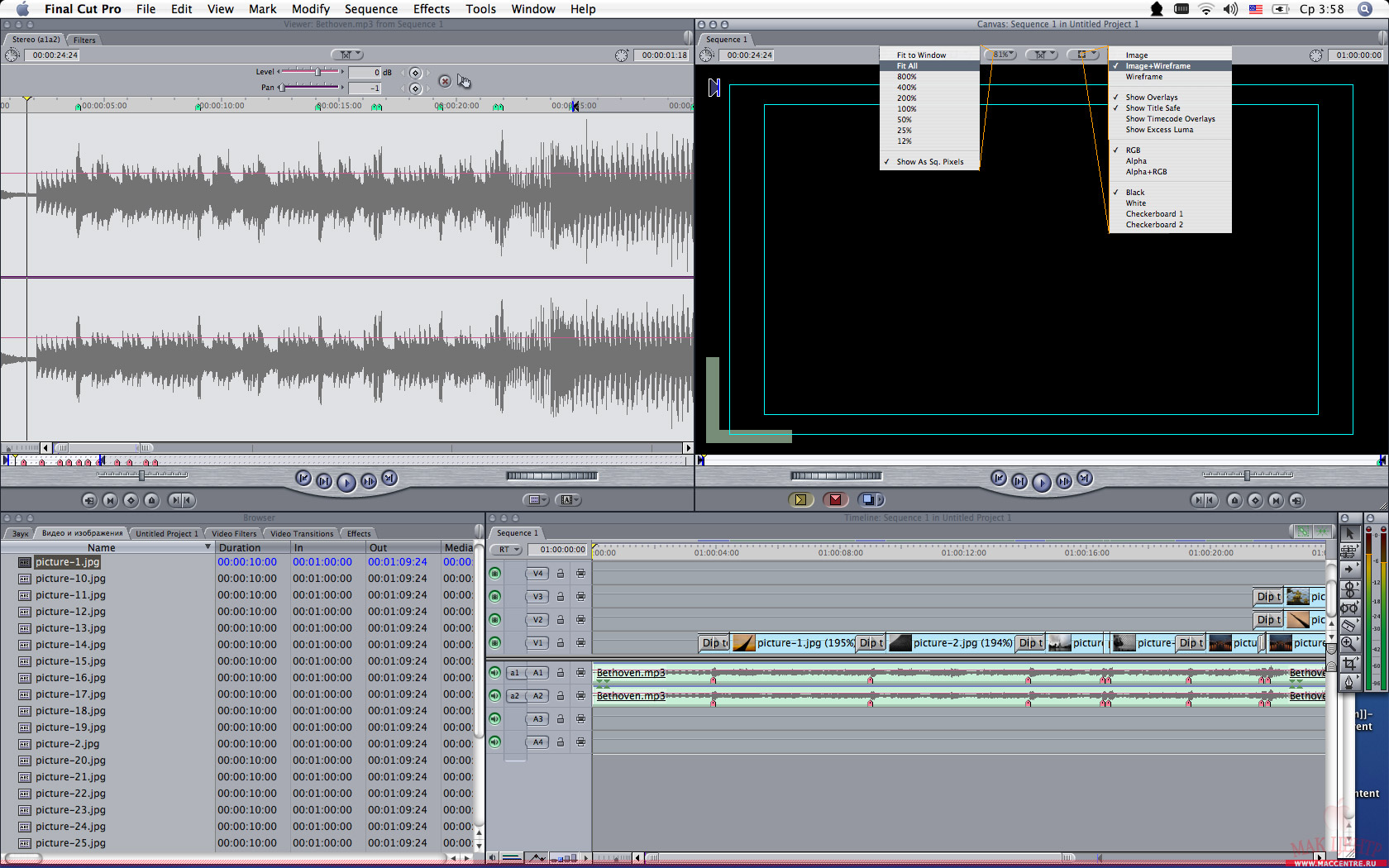Open Viewer playhead sync pop-up

point(347,55)
